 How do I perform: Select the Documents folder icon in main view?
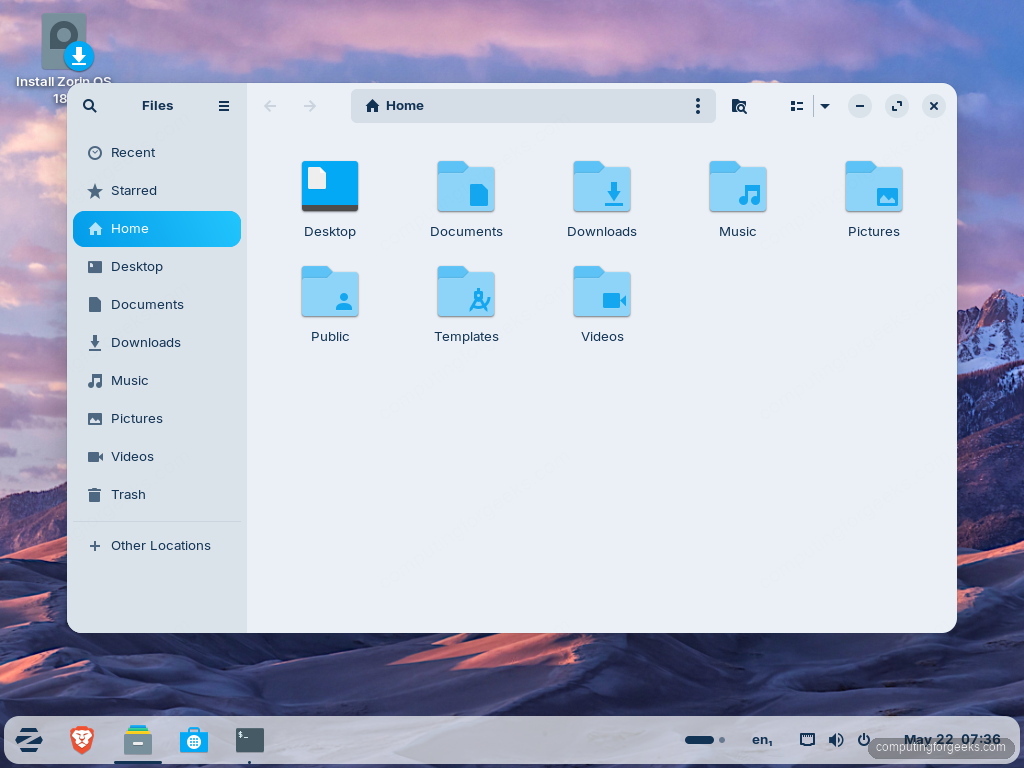pyautogui.click(x=466, y=186)
